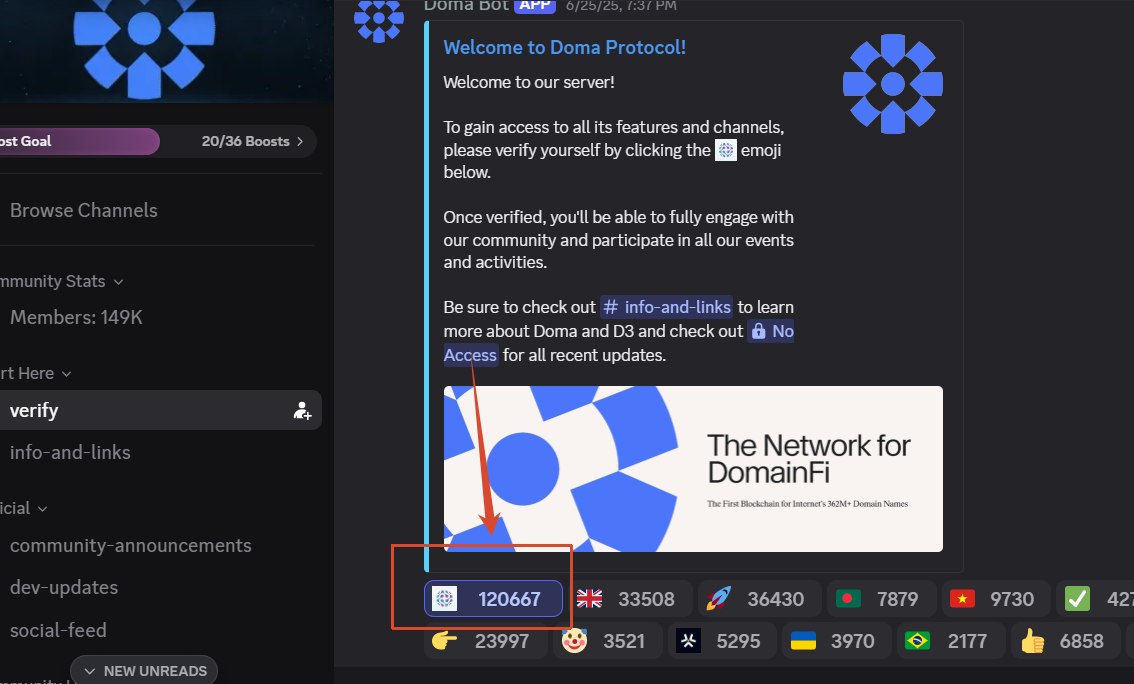The height and width of the screenshot is (684, 1134).
Task: Open the info-and-links channel mention
Action: [x=666, y=307]
